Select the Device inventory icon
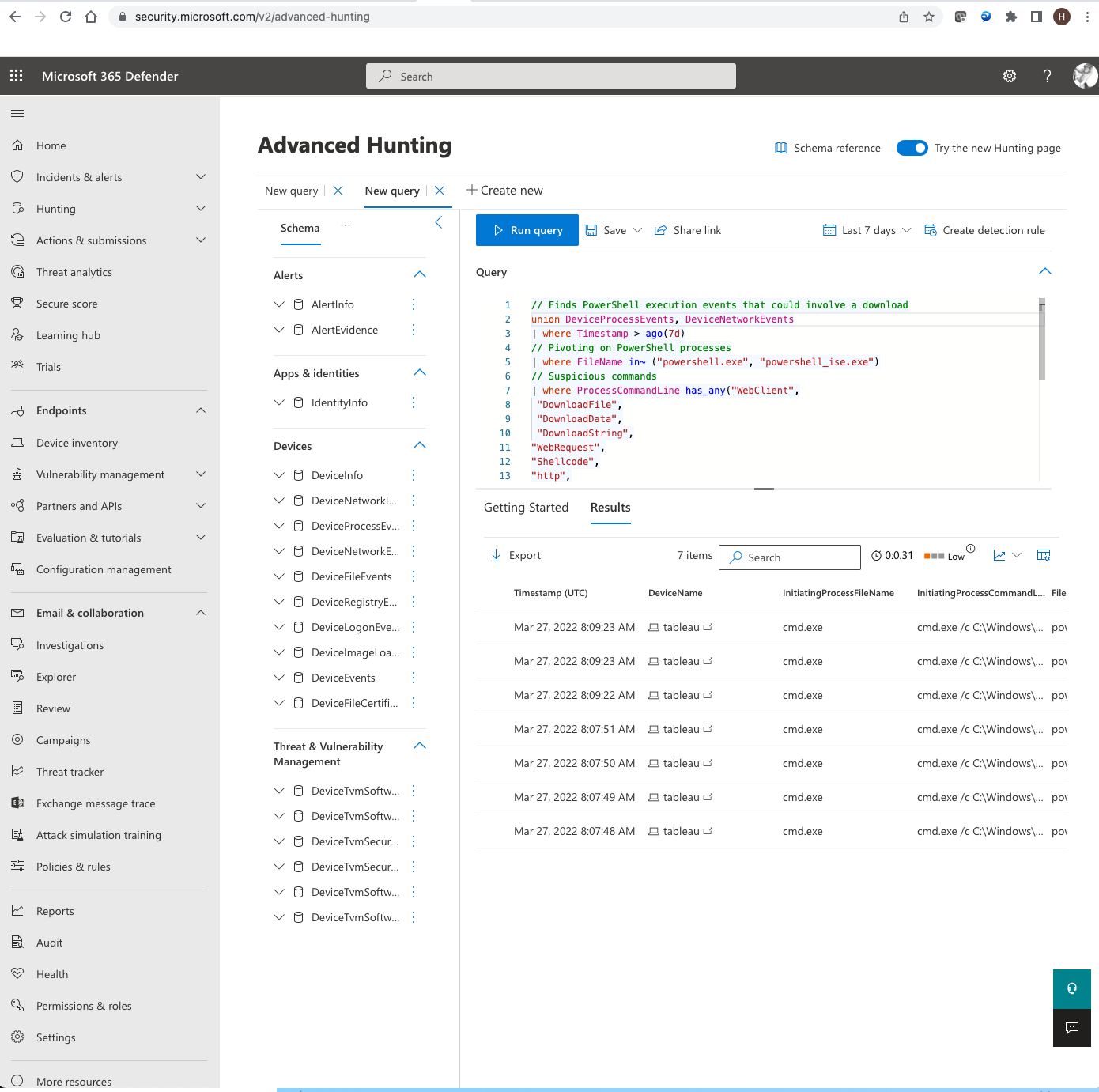 click(17, 443)
